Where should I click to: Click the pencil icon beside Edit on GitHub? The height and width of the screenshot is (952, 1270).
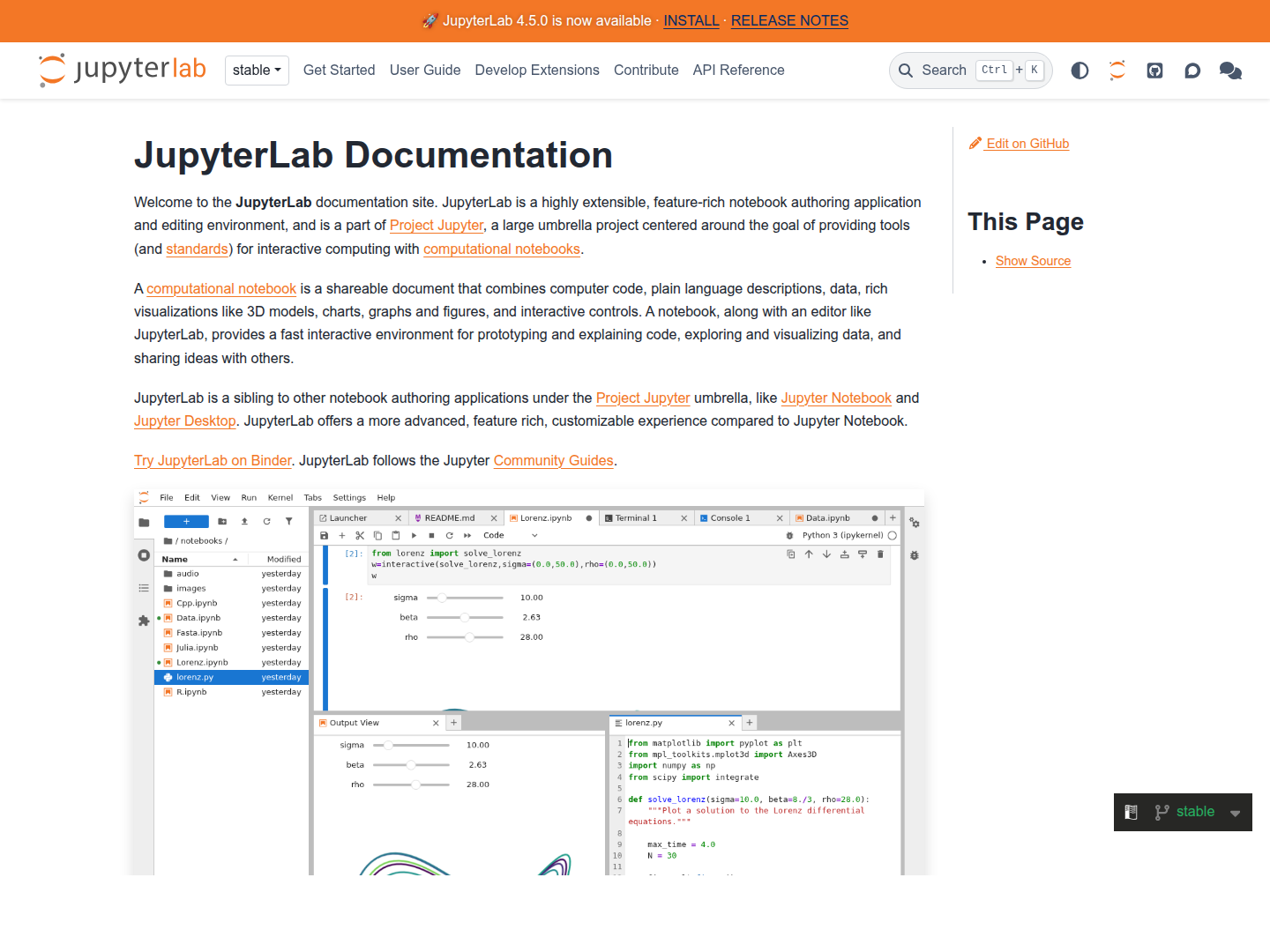click(975, 143)
